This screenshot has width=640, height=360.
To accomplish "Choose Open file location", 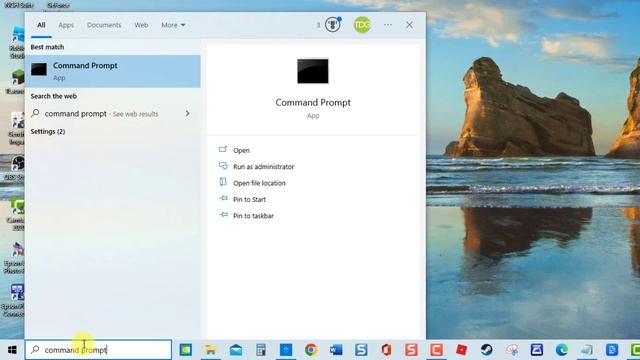I will point(259,183).
